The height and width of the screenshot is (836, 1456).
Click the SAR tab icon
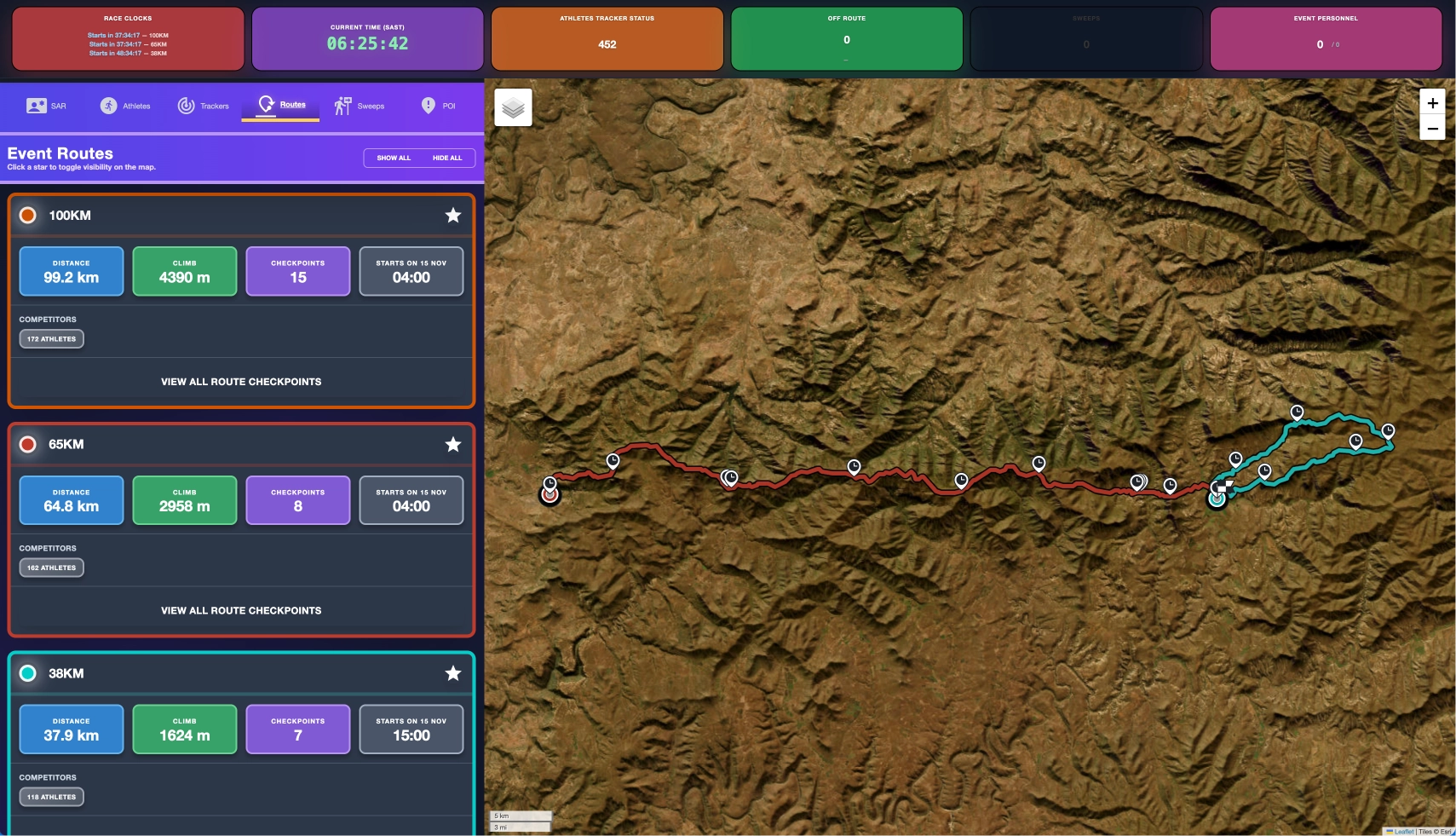click(x=36, y=106)
